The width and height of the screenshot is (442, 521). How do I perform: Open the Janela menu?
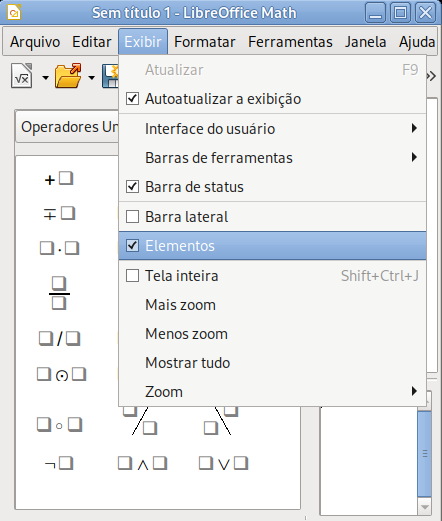[366, 42]
